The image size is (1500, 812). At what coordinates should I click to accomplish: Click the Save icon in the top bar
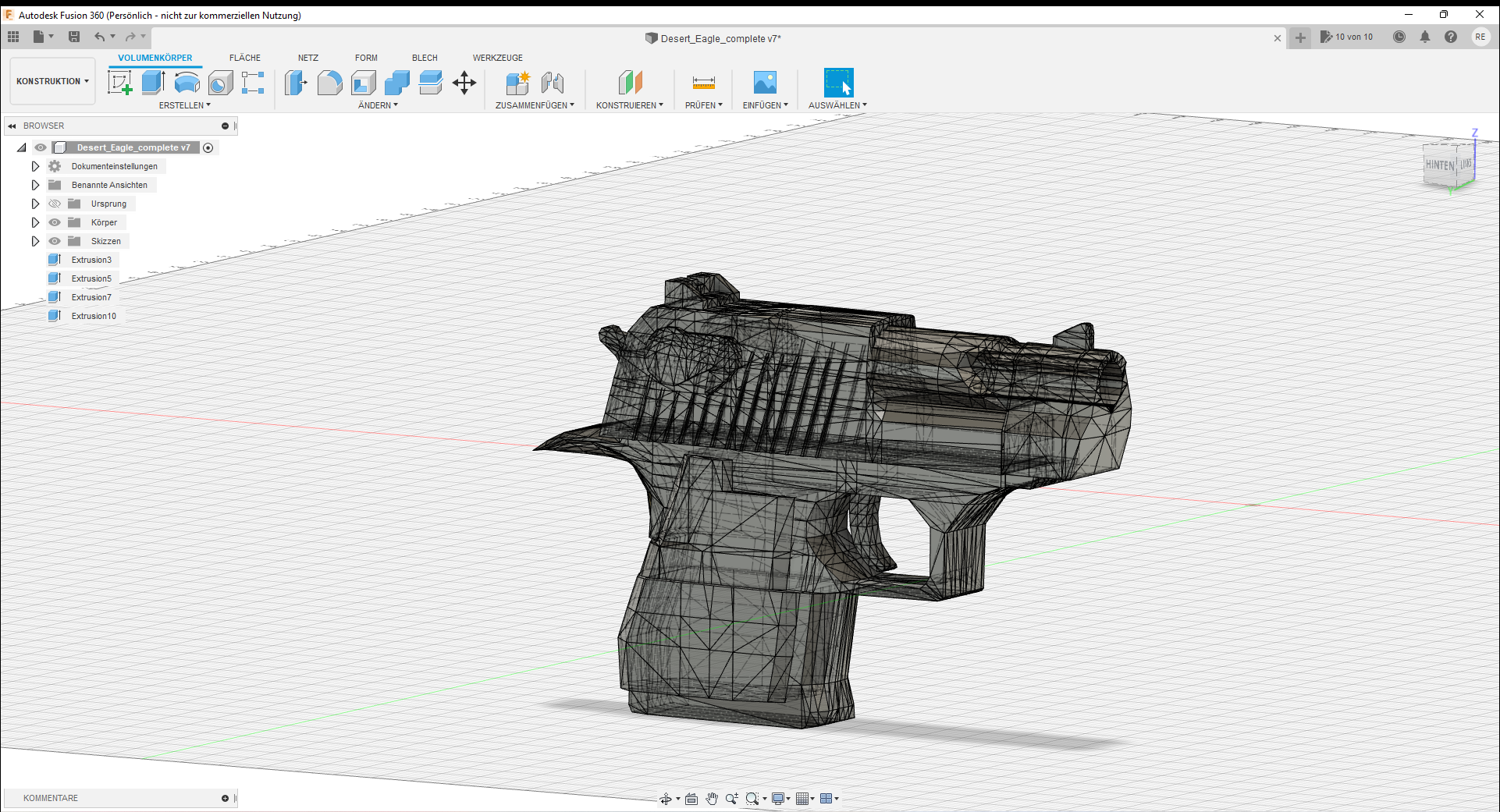(x=74, y=37)
